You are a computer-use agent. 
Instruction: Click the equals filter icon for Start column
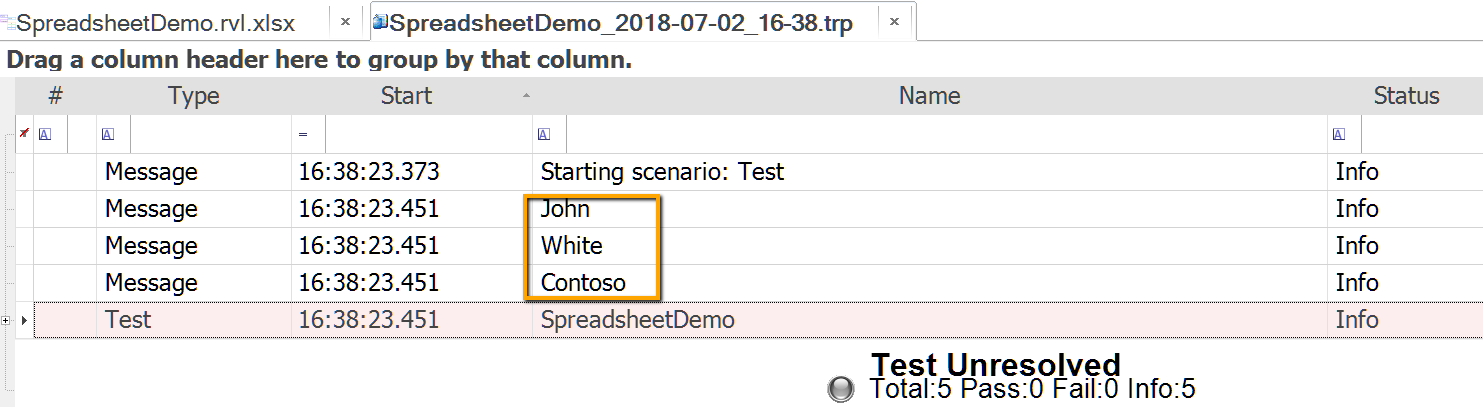point(303,135)
